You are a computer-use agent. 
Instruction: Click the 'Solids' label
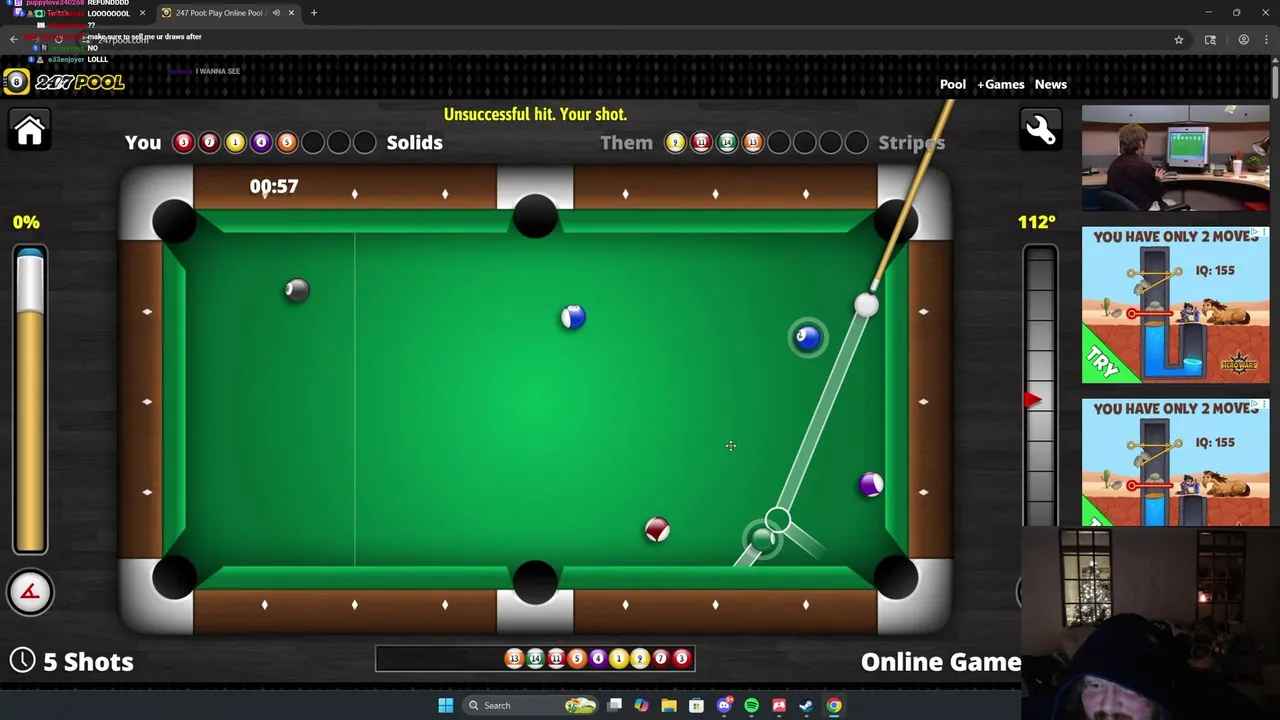click(x=414, y=142)
